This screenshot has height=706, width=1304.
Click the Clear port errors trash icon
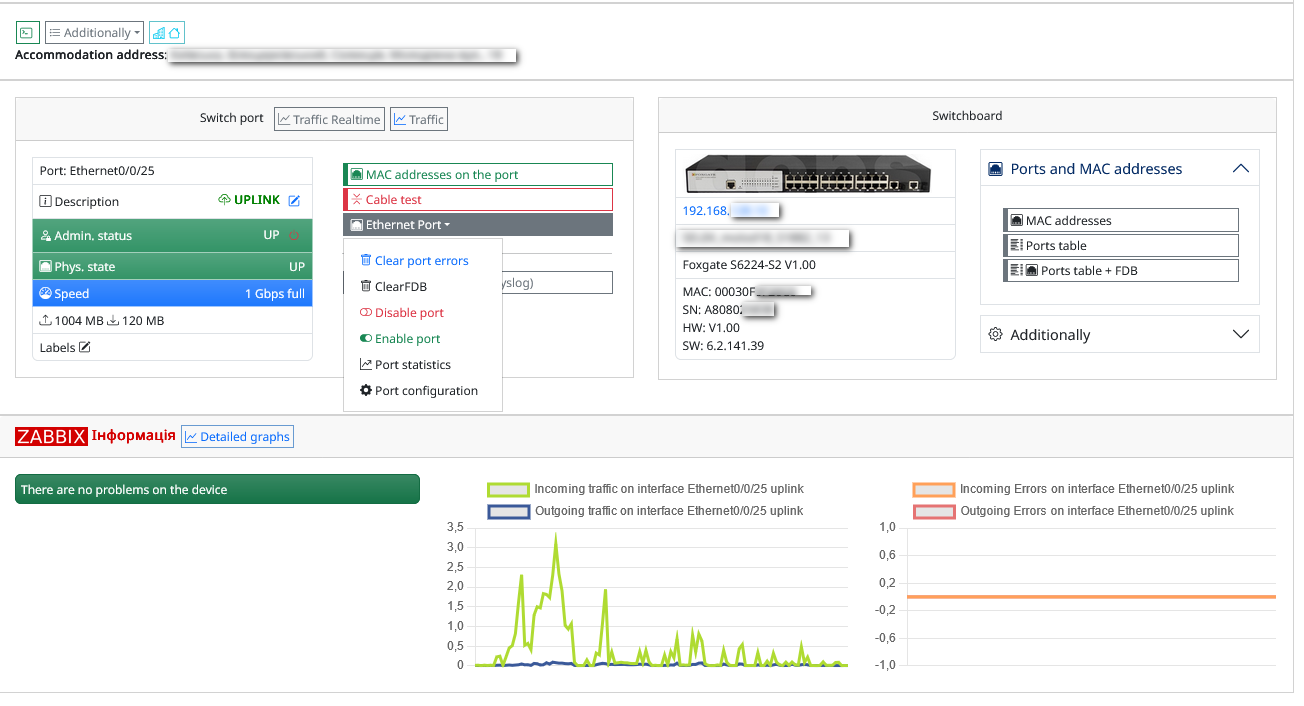click(x=366, y=261)
